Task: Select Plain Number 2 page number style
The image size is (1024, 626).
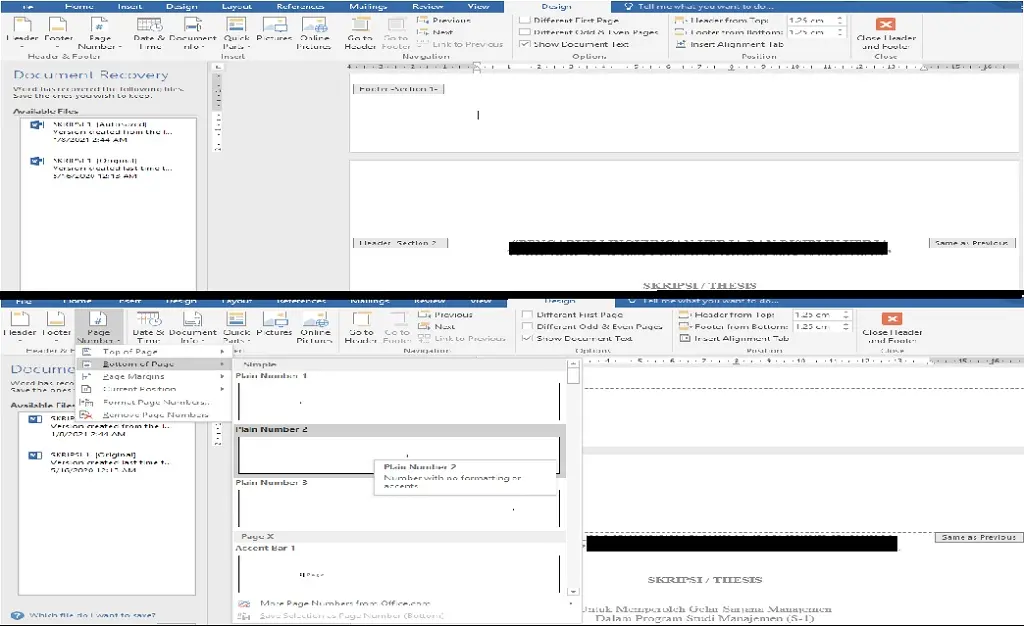Action: pos(399,450)
